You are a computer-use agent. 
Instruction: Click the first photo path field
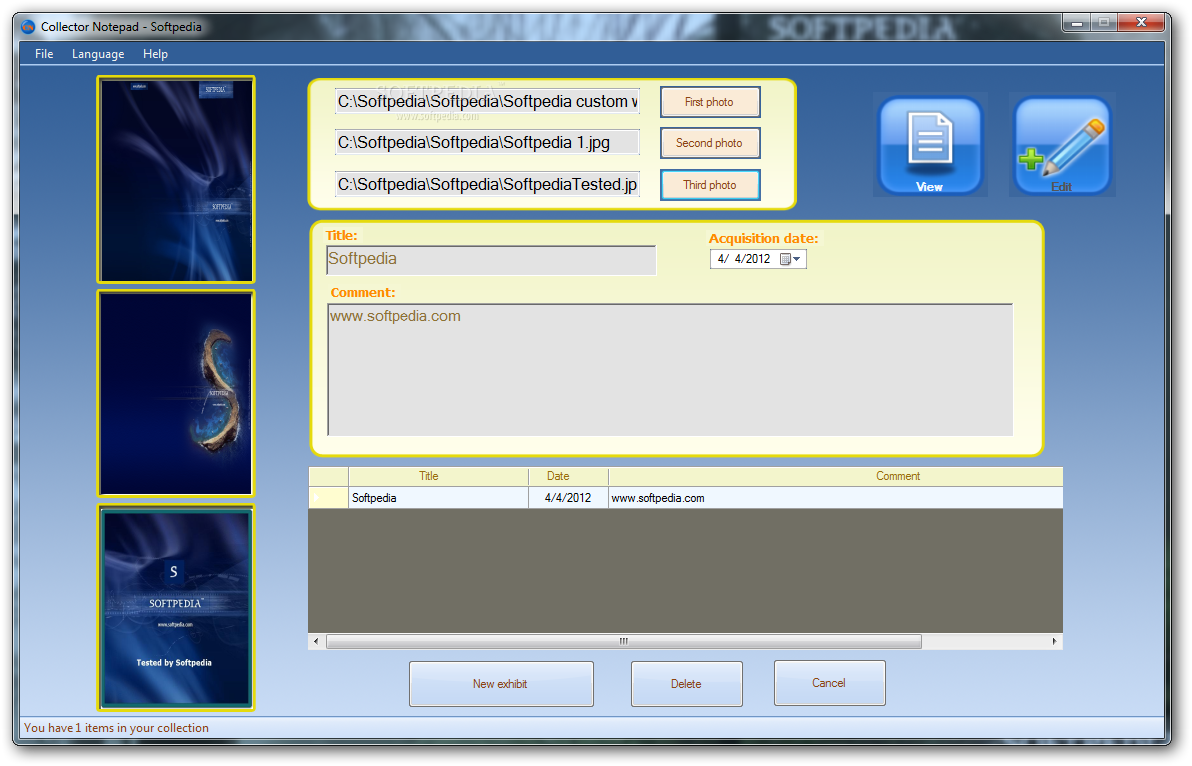[x=487, y=101]
